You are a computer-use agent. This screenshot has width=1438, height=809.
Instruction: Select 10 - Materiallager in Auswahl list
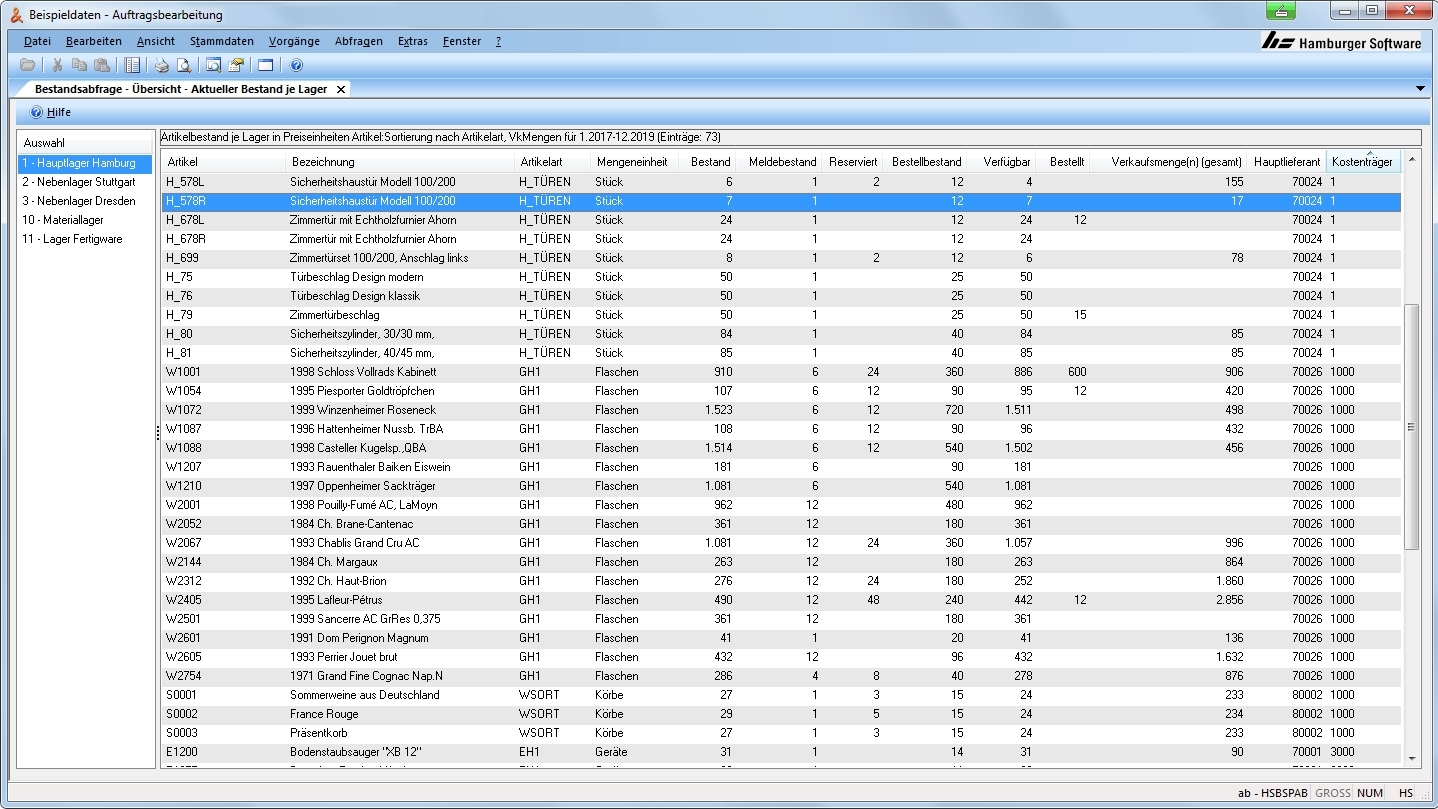[x=63, y=220]
